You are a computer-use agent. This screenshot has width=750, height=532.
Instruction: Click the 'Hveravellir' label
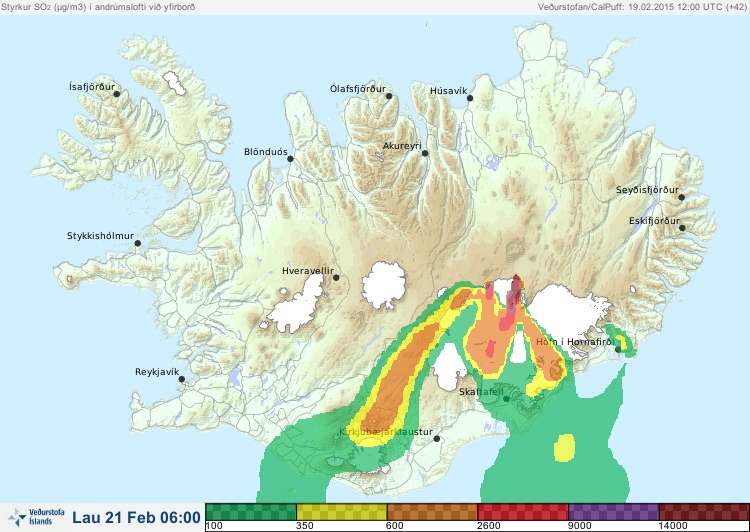point(308,271)
